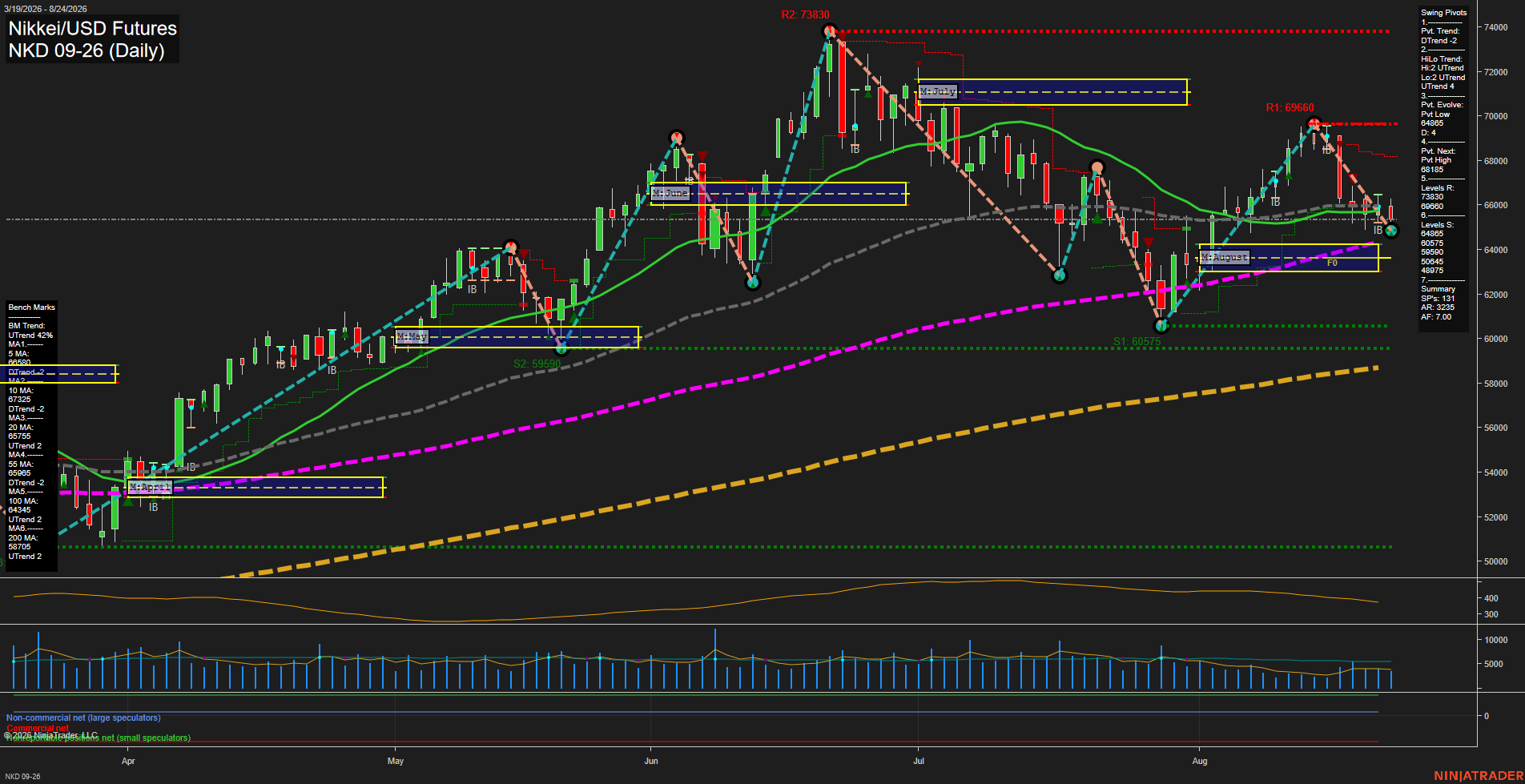Click the Pvt. Next Pvt High 68185 entry
The width and height of the screenshot is (1525, 784).
pyautogui.click(x=1438, y=160)
